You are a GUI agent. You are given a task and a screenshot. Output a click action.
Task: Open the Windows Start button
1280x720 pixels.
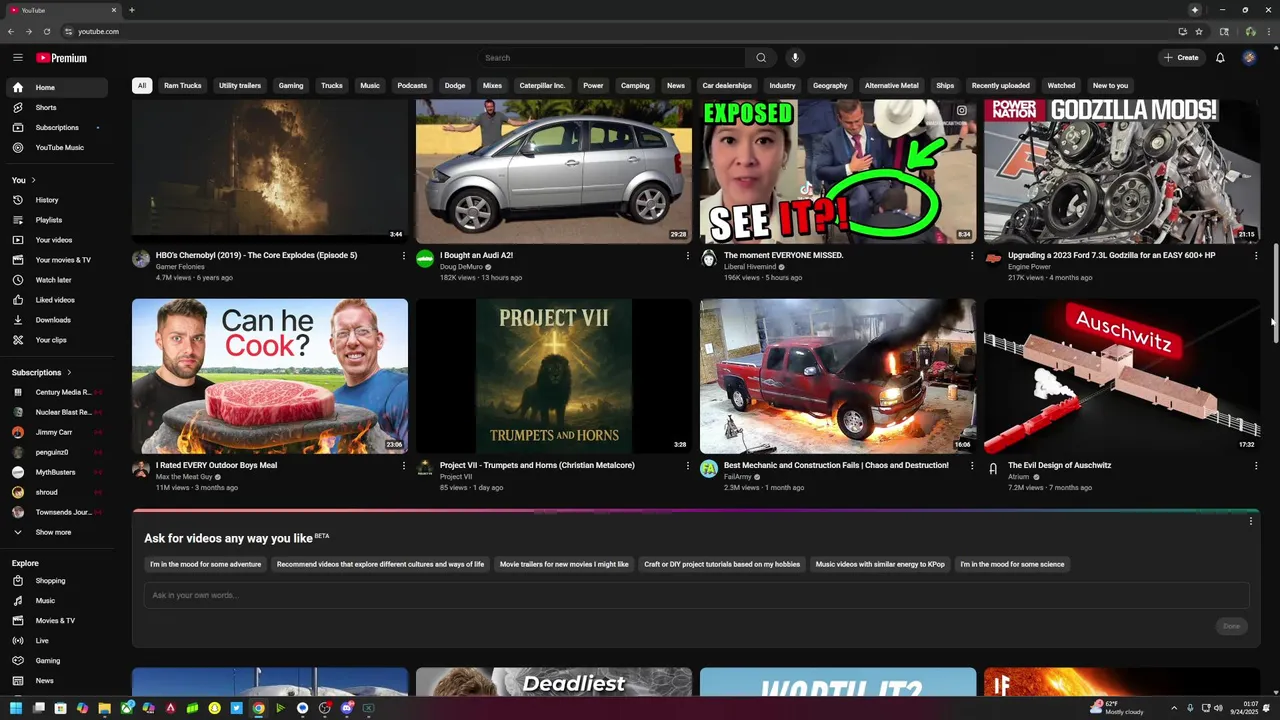point(16,708)
